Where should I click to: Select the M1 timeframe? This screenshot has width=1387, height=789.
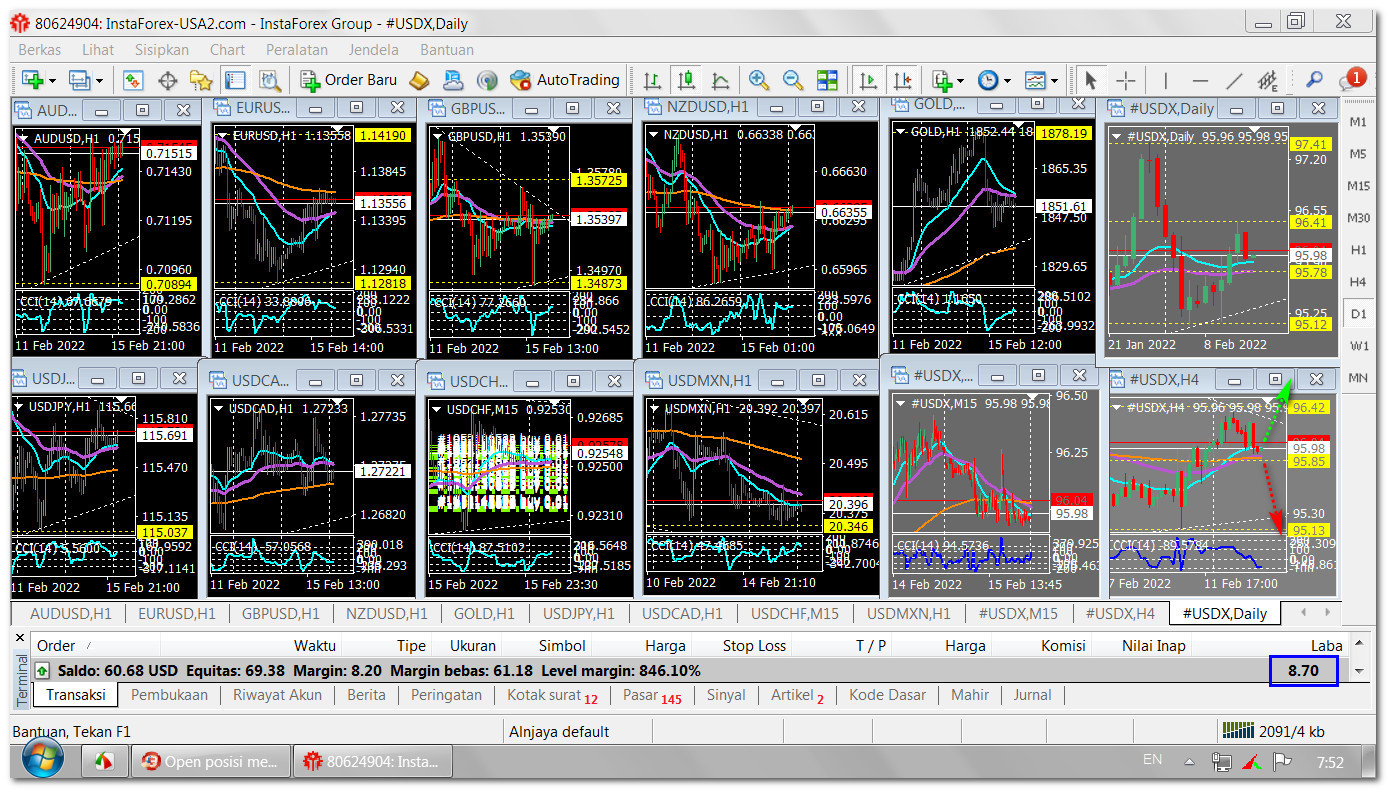1358,122
